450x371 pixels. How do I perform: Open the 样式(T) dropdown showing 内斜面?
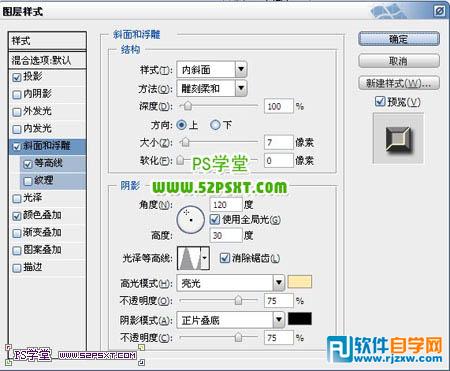tap(212, 70)
